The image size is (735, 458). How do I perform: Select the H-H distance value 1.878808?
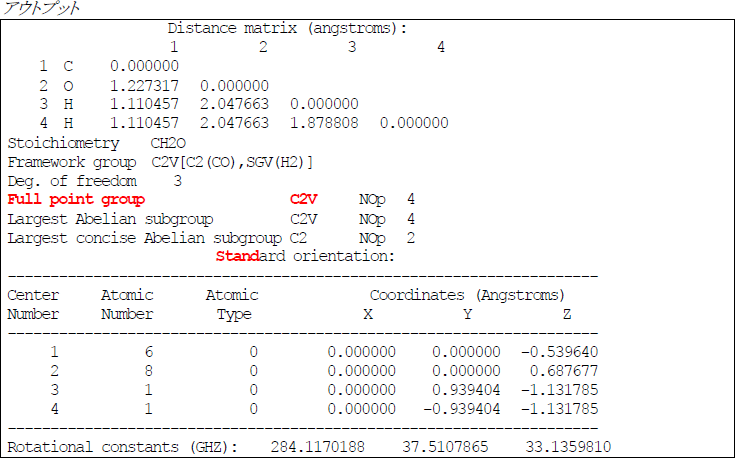tap(324, 123)
